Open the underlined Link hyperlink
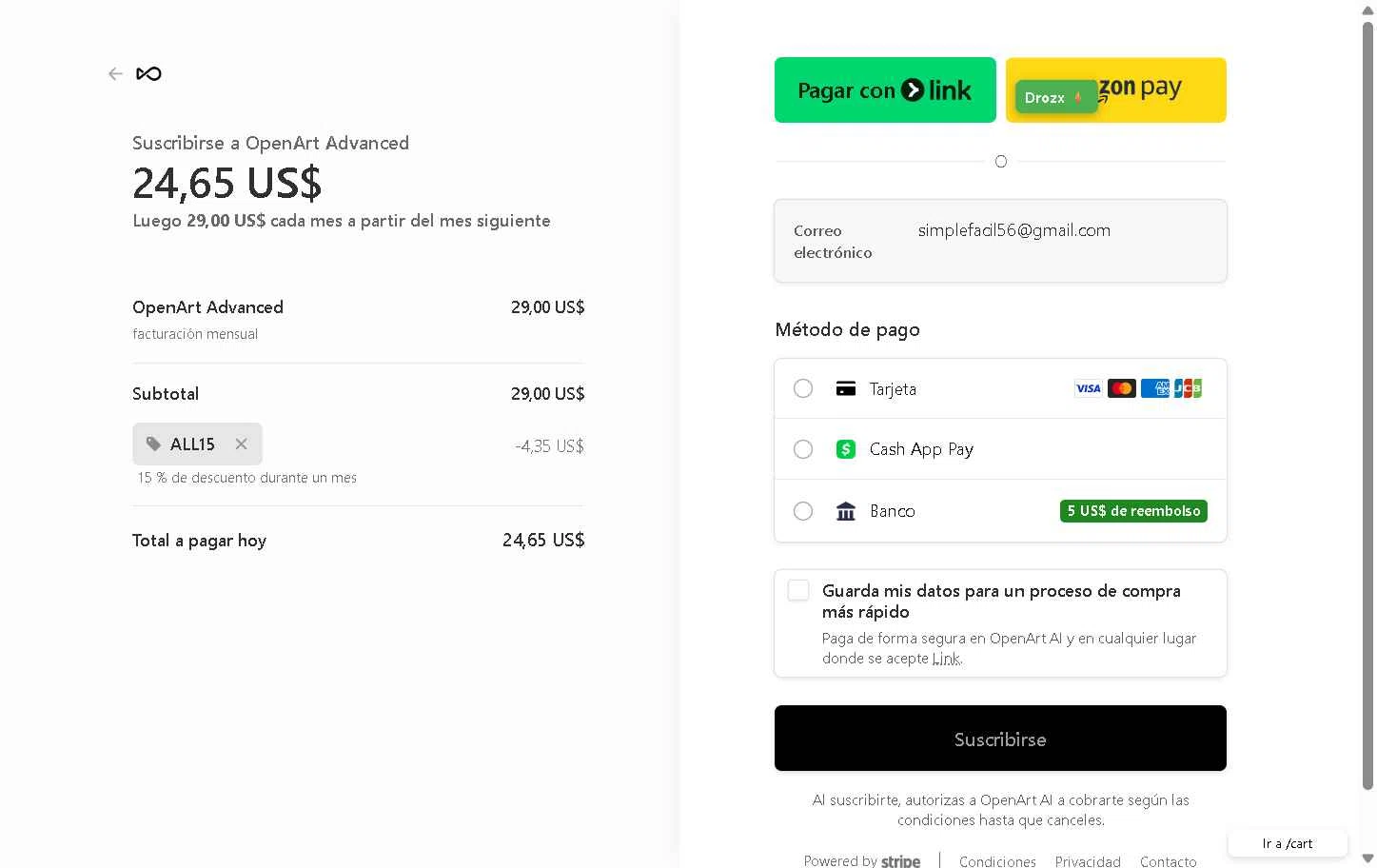 click(946, 659)
